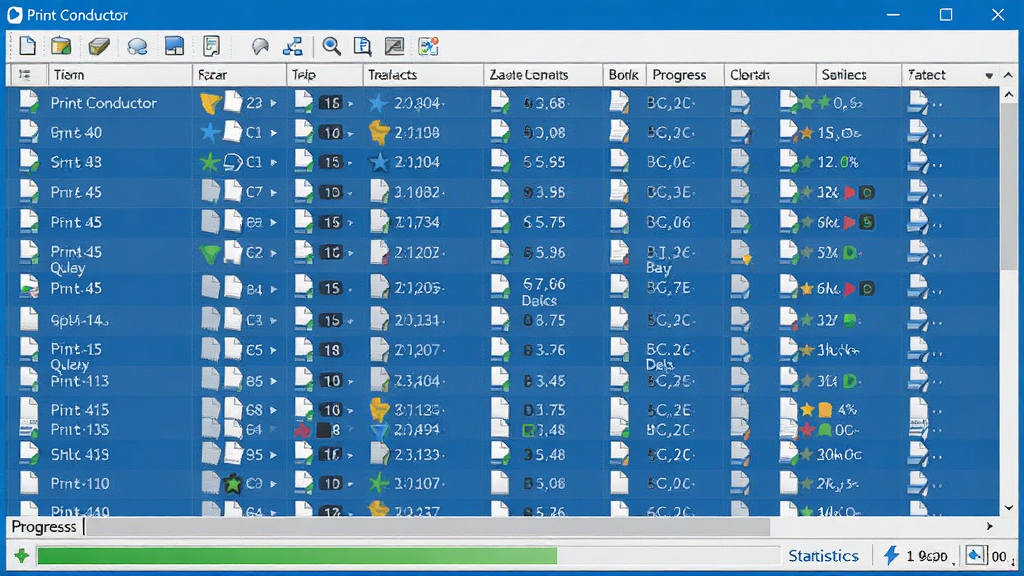Click the green star beside 3.0107
The image size is (1024, 576).
pyautogui.click(x=378, y=484)
